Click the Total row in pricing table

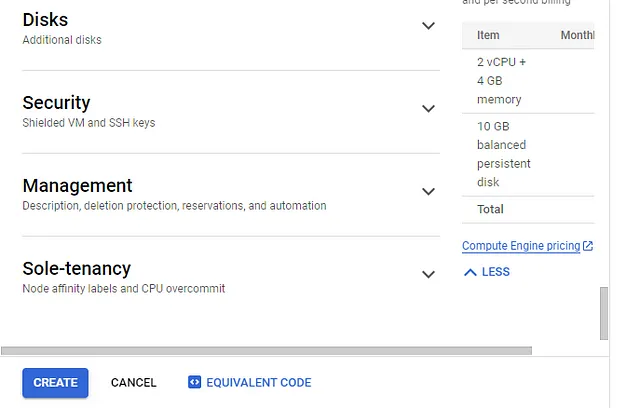point(528,209)
